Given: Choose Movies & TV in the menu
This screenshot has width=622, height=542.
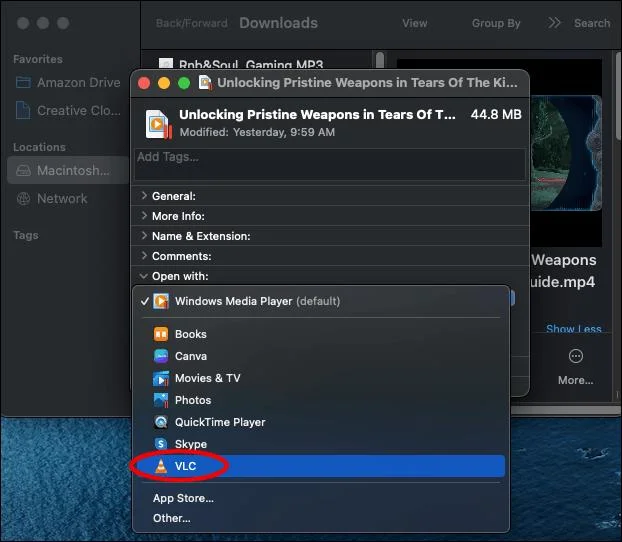Looking at the screenshot, I should [321, 378].
